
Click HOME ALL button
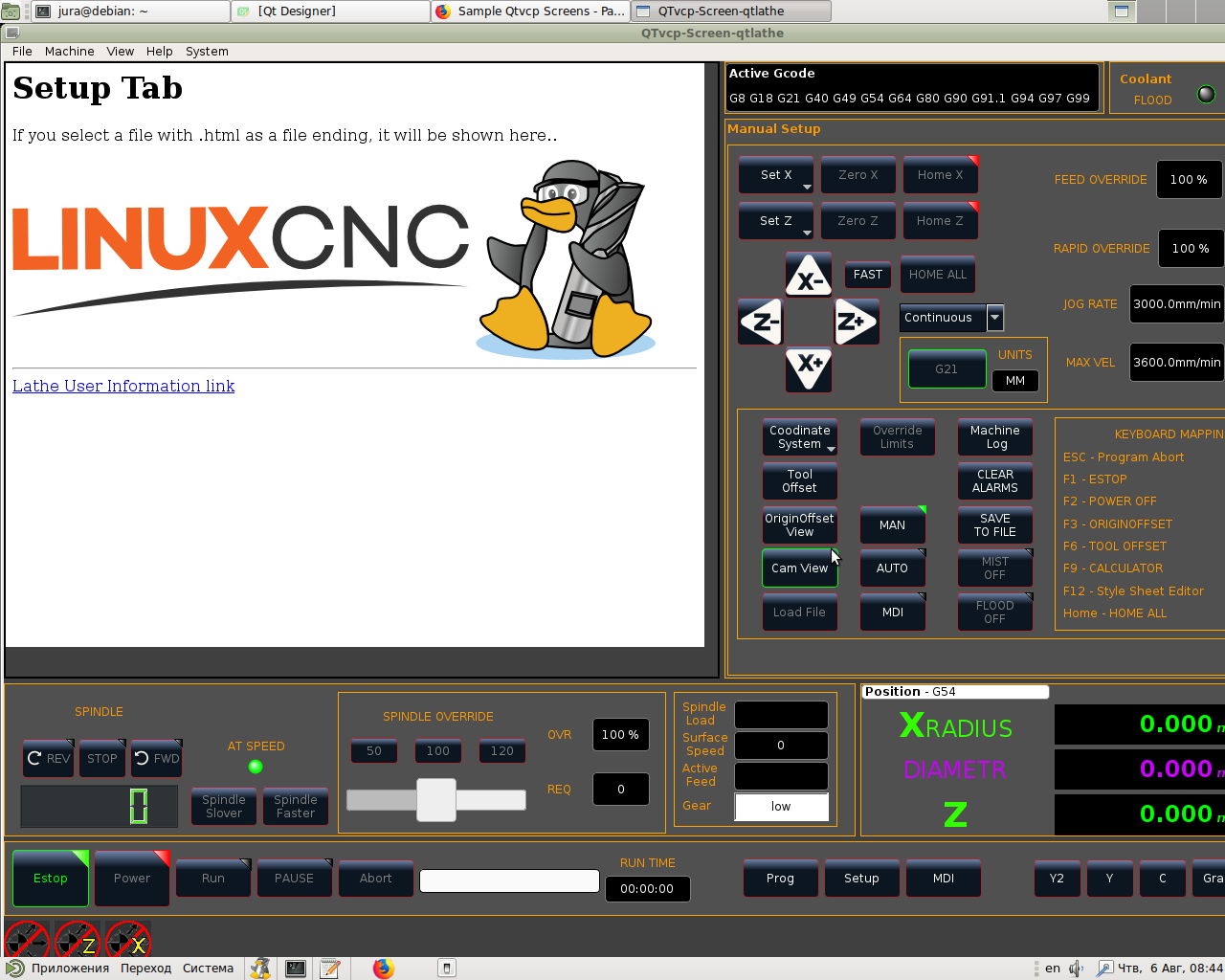coord(938,275)
